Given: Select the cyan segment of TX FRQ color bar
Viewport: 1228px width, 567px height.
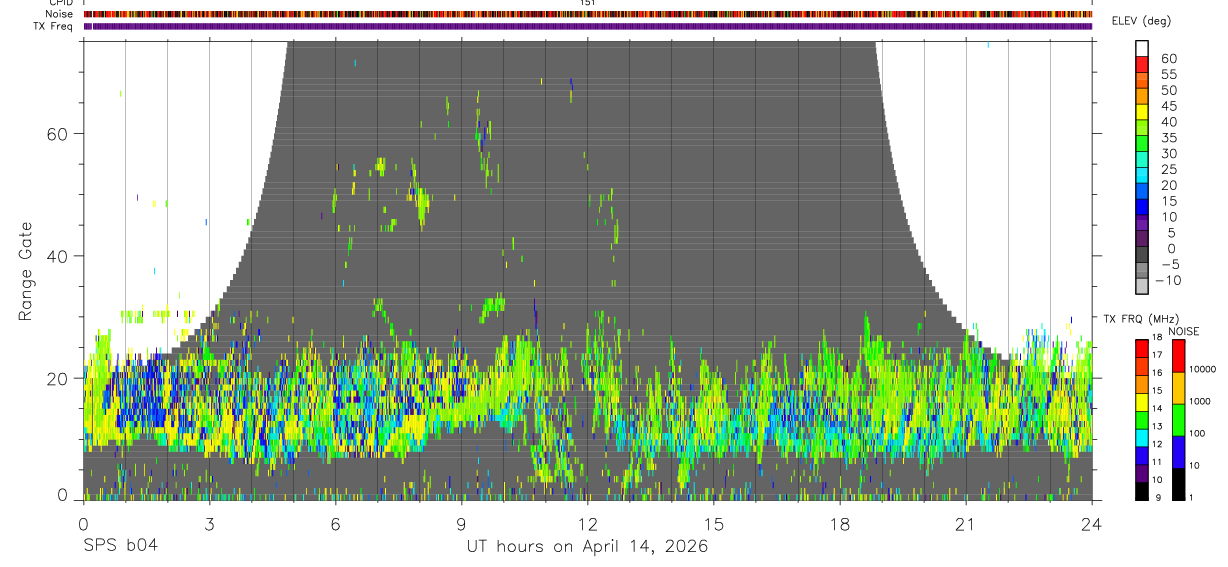Looking at the screenshot, I should 1142,436.
